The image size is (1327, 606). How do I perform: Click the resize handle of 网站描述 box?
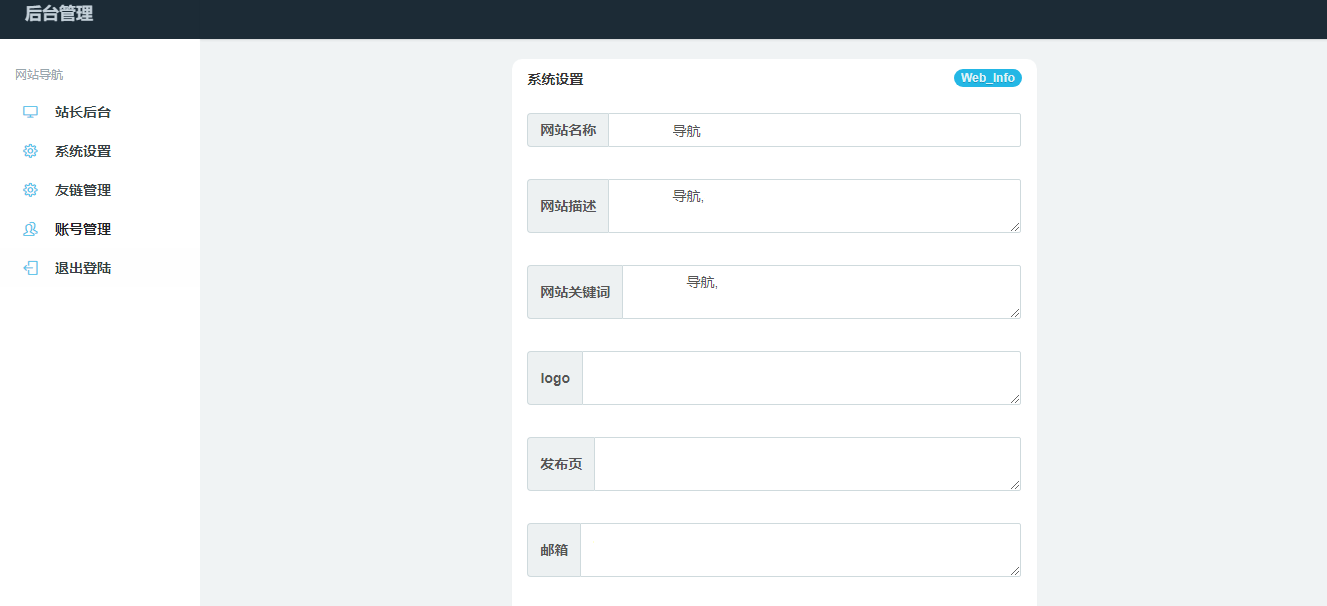pyautogui.click(x=1015, y=227)
